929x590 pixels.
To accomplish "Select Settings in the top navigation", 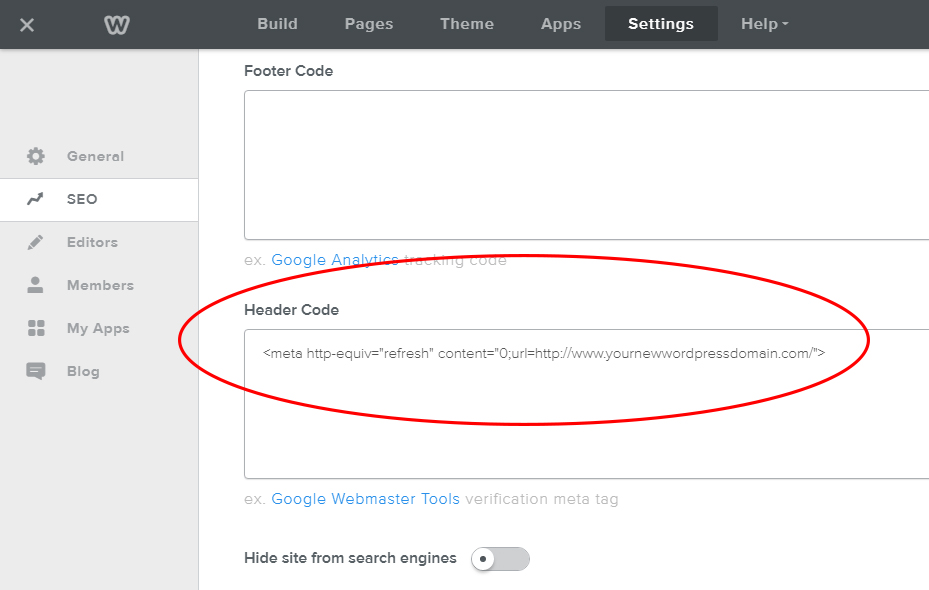I will tap(660, 23).
